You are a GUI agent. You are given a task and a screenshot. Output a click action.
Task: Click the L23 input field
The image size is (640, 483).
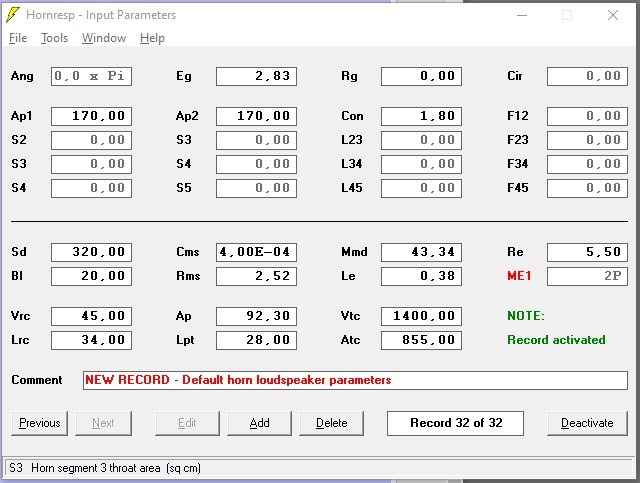coord(421,140)
